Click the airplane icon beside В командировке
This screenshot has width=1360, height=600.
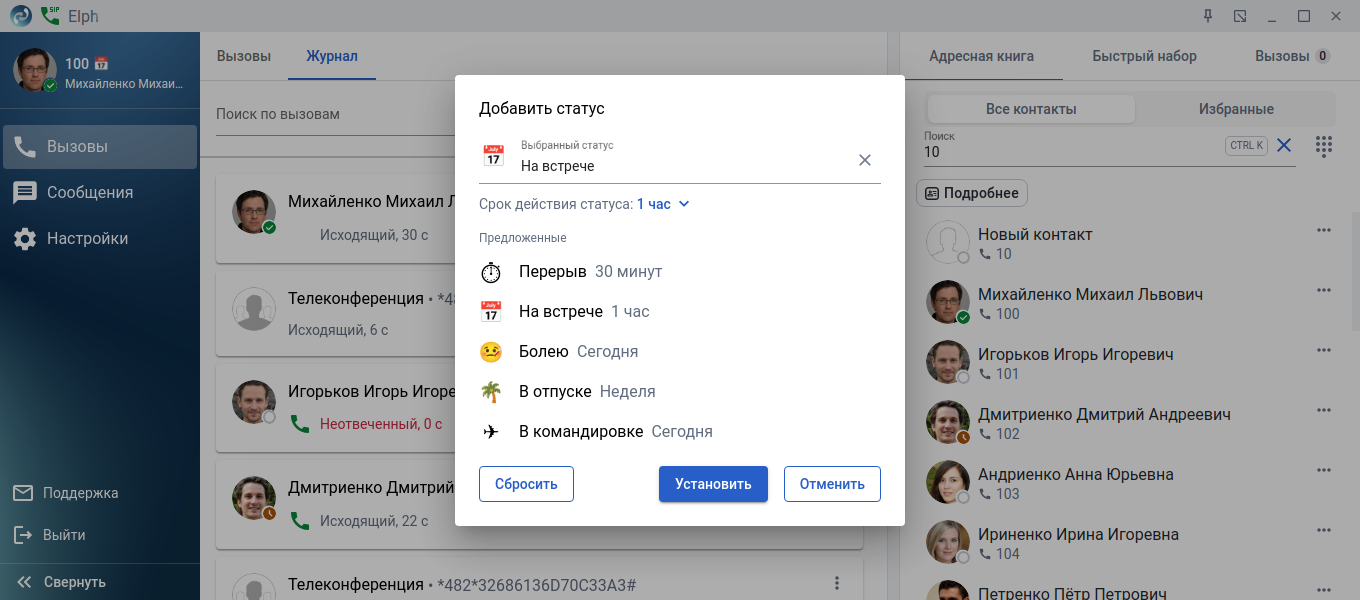pos(491,432)
